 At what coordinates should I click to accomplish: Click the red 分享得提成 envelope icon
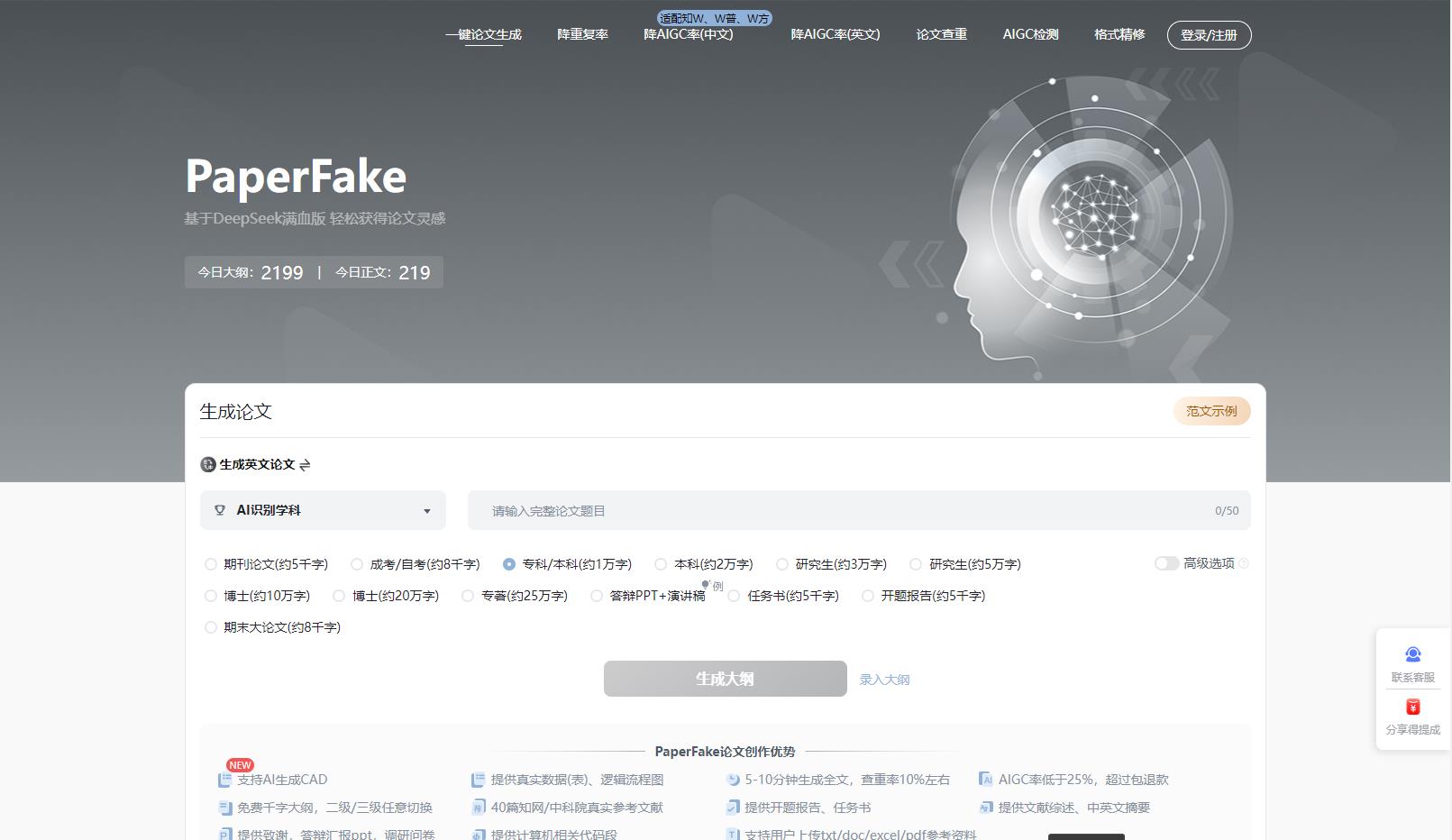tap(1411, 707)
